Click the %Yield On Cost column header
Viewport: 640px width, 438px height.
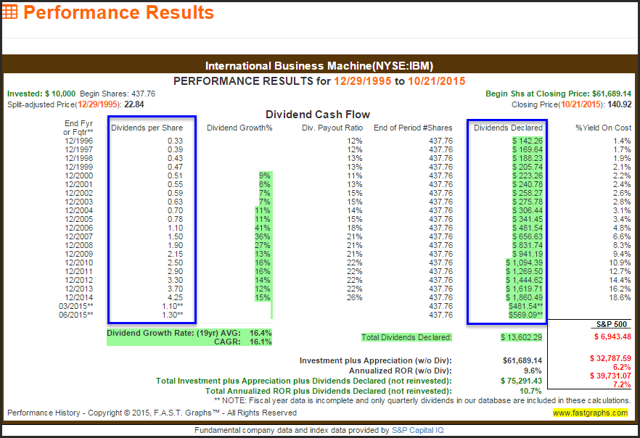tap(603, 128)
